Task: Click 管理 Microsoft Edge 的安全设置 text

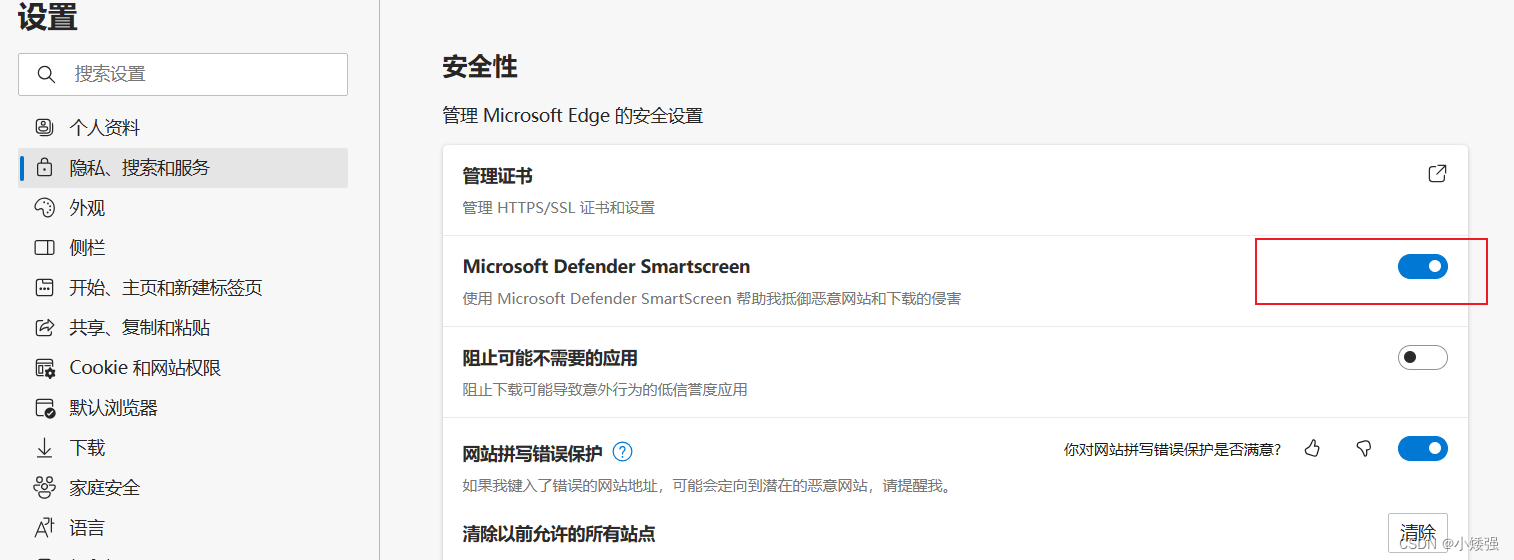Action: 572,116
